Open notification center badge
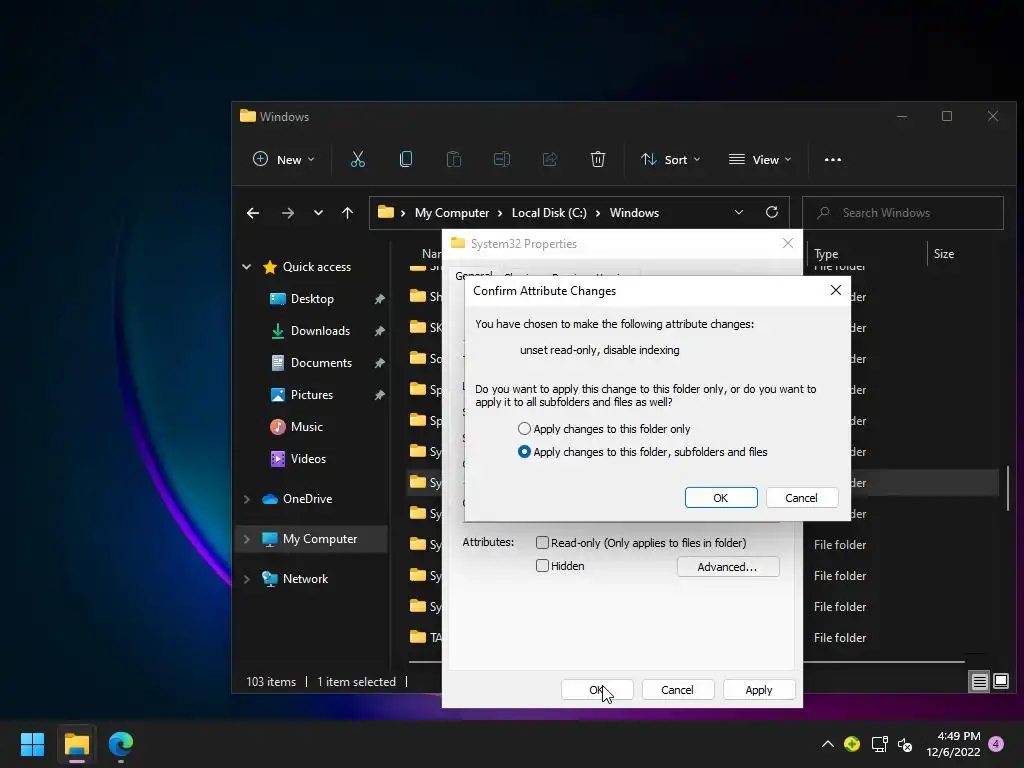1024x768 pixels. point(997,744)
